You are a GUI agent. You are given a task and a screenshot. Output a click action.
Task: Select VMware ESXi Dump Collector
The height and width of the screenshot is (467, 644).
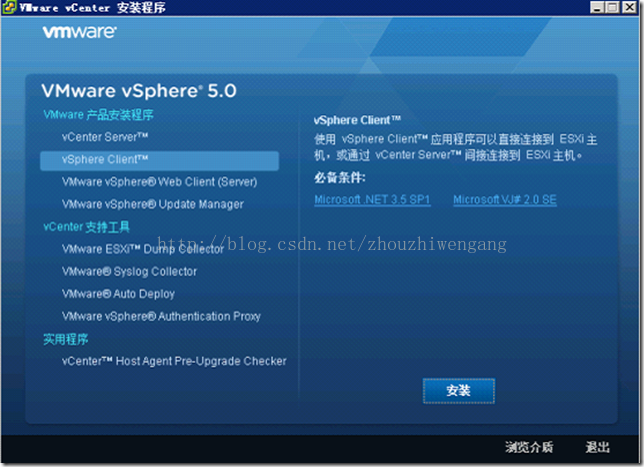pyautogui.click(x=143, y=249)
